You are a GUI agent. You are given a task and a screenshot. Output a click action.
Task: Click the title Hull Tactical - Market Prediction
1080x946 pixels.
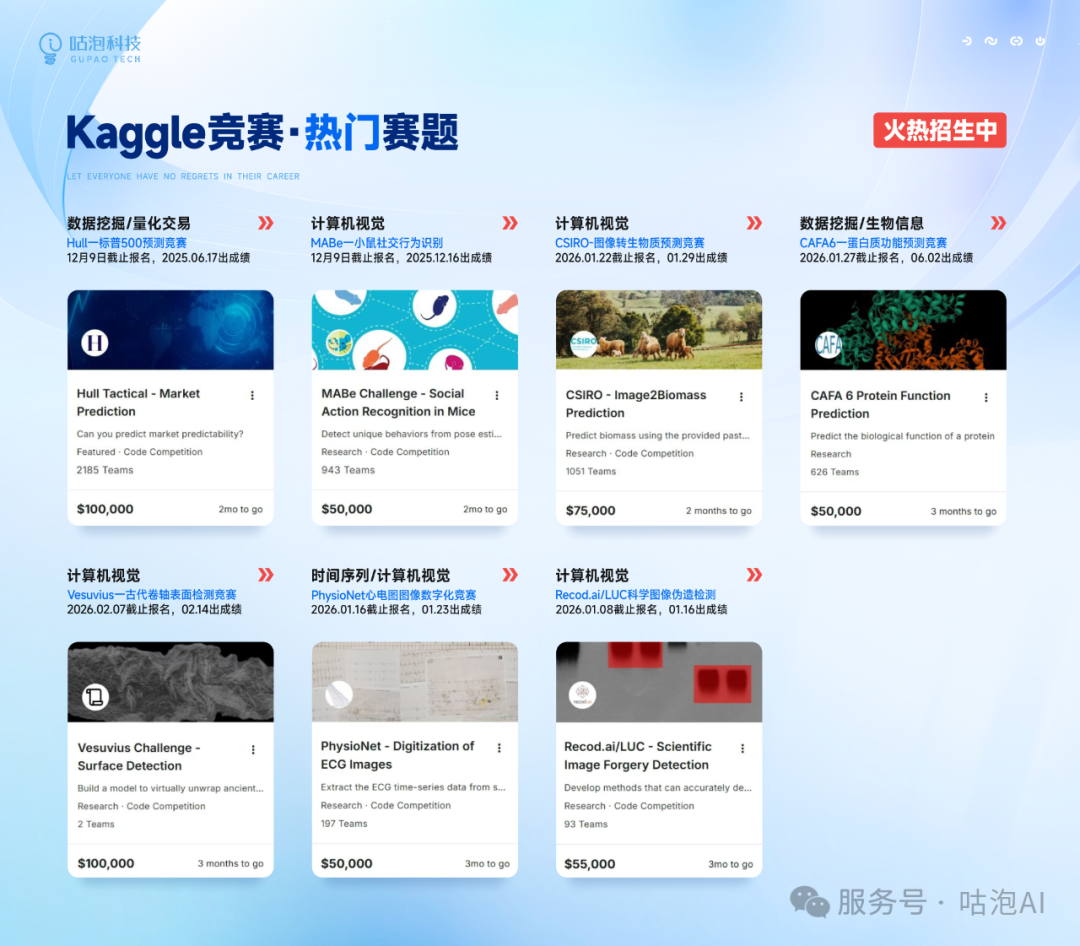click(138, 402)
